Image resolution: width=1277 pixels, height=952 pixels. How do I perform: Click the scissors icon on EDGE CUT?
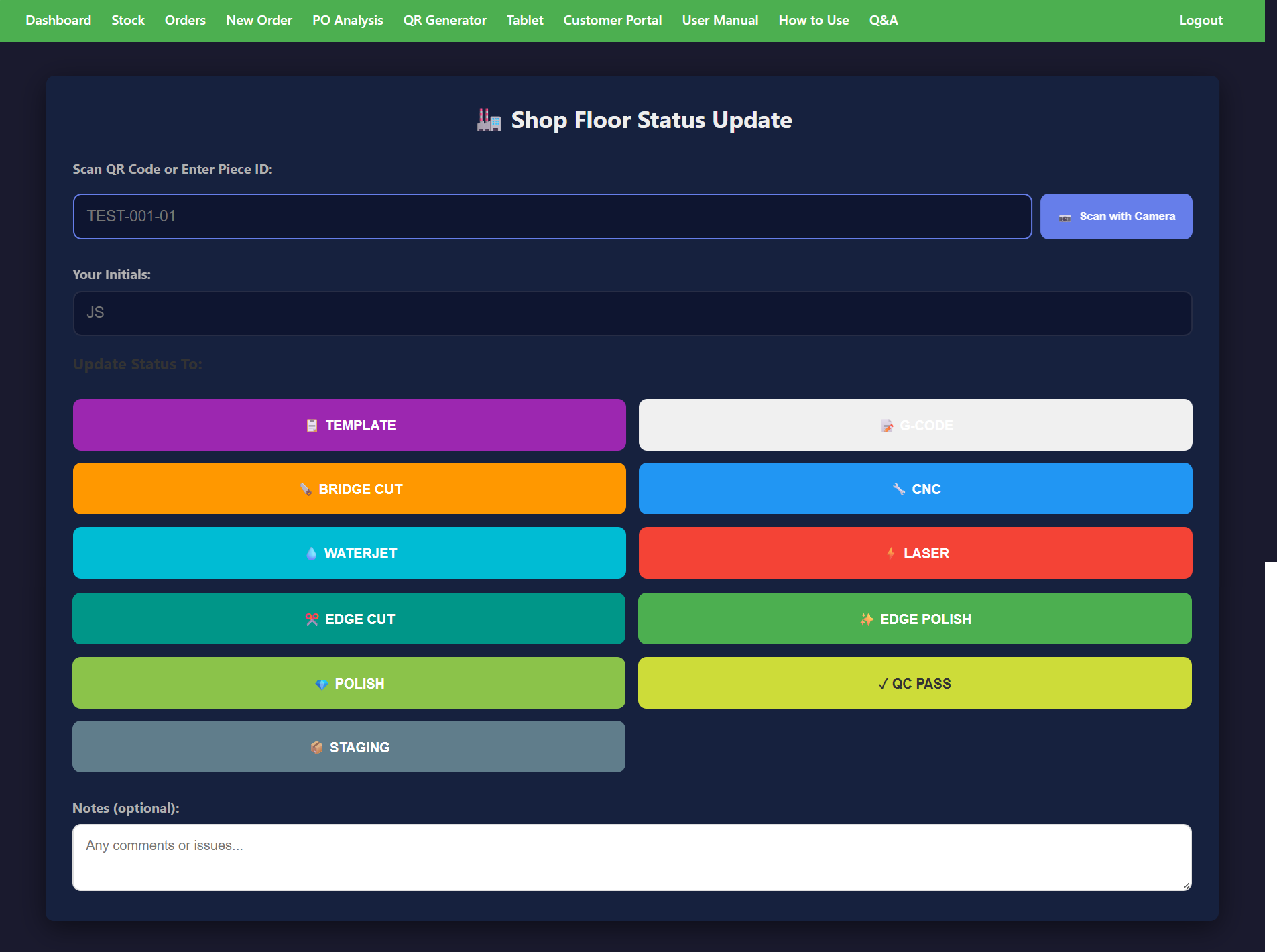pyautogui.click(x=312, y=619)
